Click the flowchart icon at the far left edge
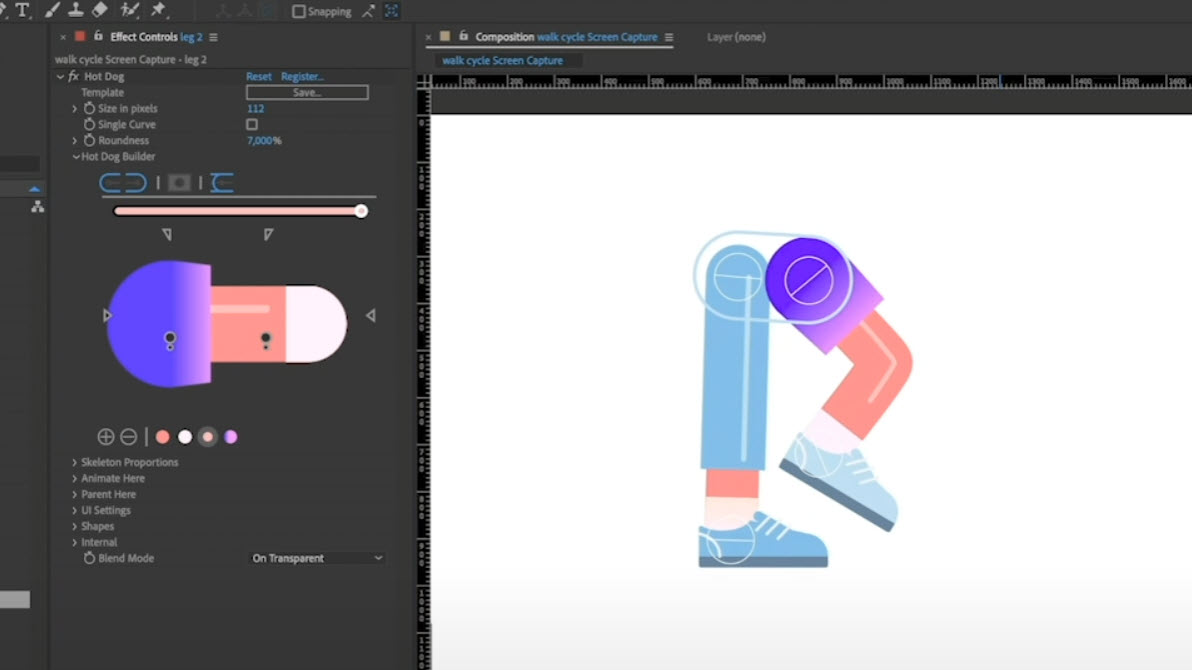 pyautogui.click(x=37, y=206)
